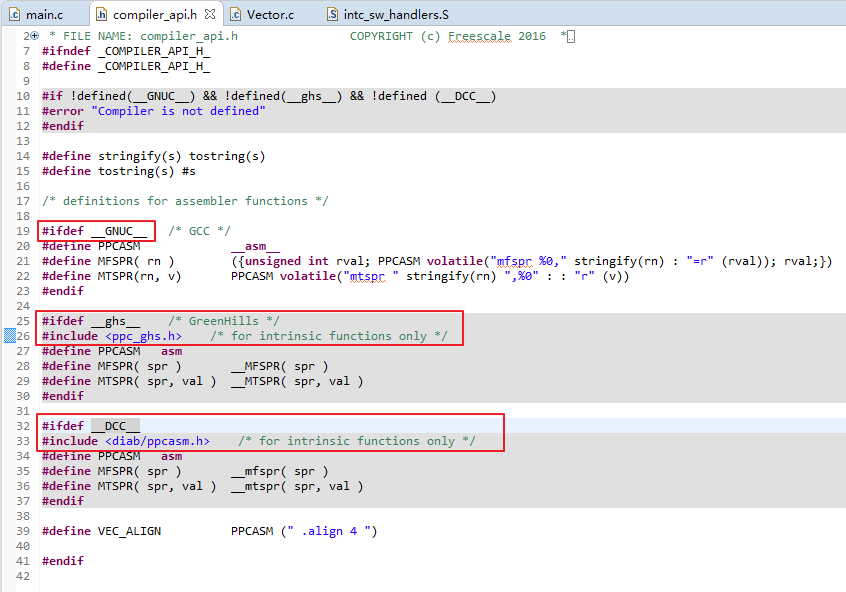Screen dimensions: 846x592
Task: Click '__mtspr( spr, val )' on line 36
Action: tap(297, 486)
